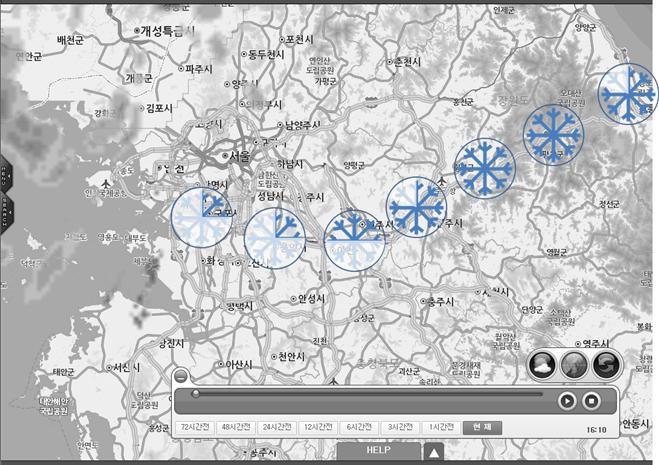The height and width of the screenshot is (465, 659).
Task: Click the leftmost snowflake marker near 광명시
Action: [x=201, y=217]
